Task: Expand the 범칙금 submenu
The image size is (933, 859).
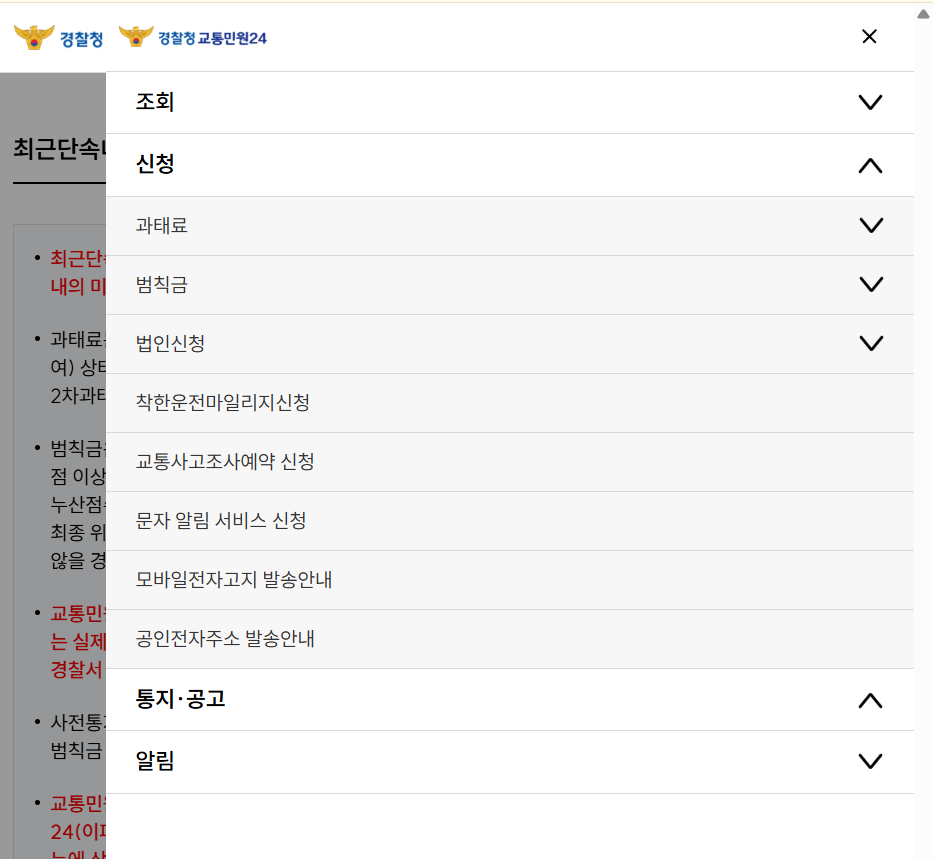Action: [871, 284]
